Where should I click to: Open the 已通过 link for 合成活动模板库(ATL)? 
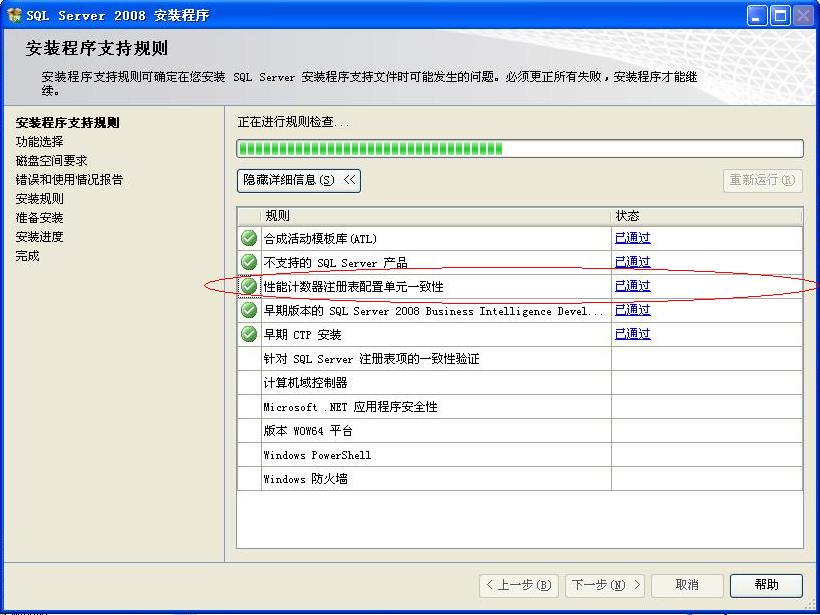(632, 238)
